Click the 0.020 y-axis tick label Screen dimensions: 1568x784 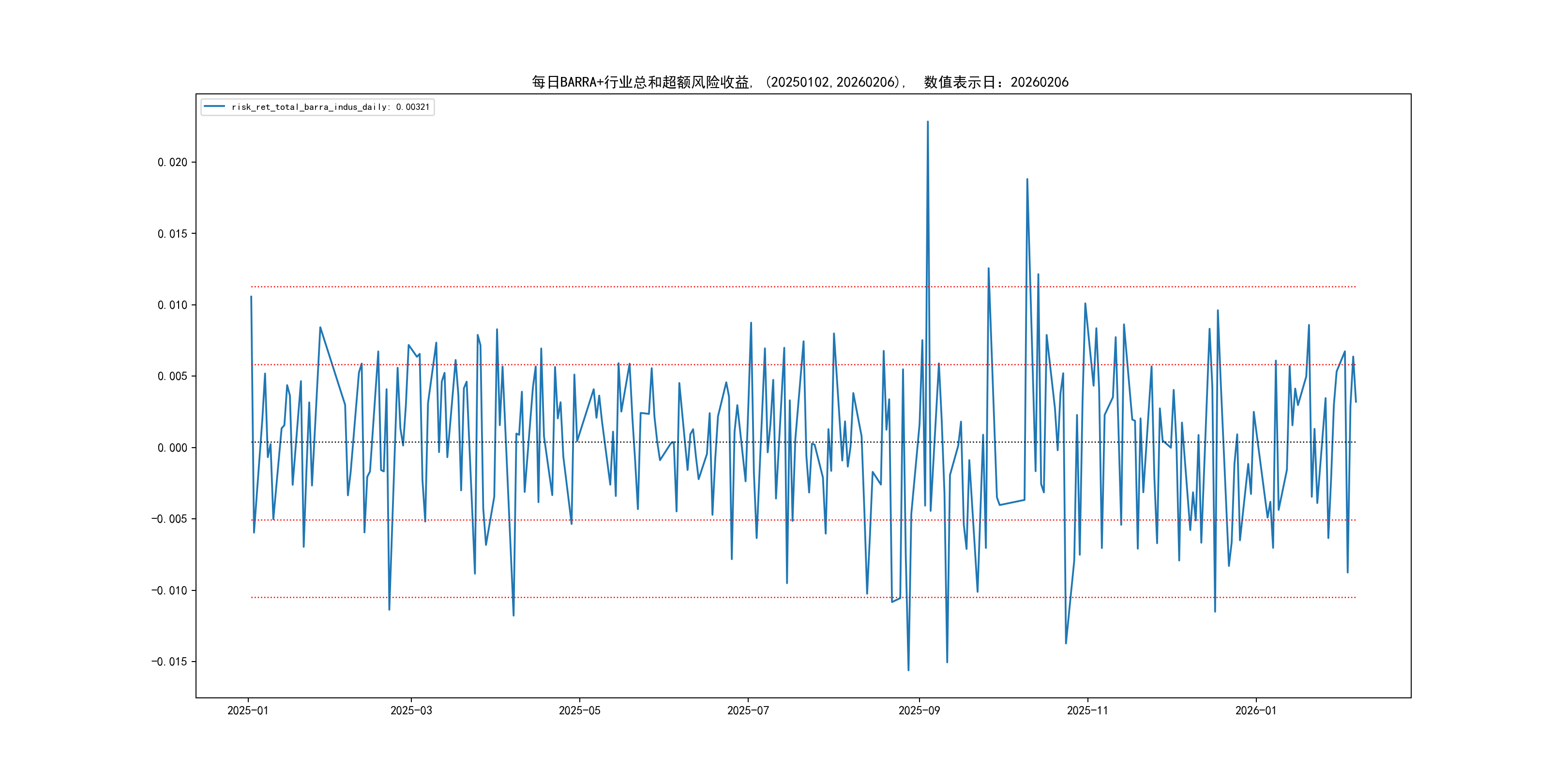[172, 163]
